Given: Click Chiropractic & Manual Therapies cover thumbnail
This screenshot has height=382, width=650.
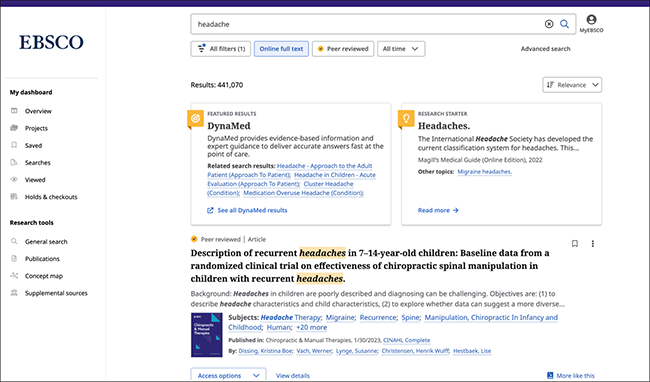Looking at the screenshot, I should (206, 335).
